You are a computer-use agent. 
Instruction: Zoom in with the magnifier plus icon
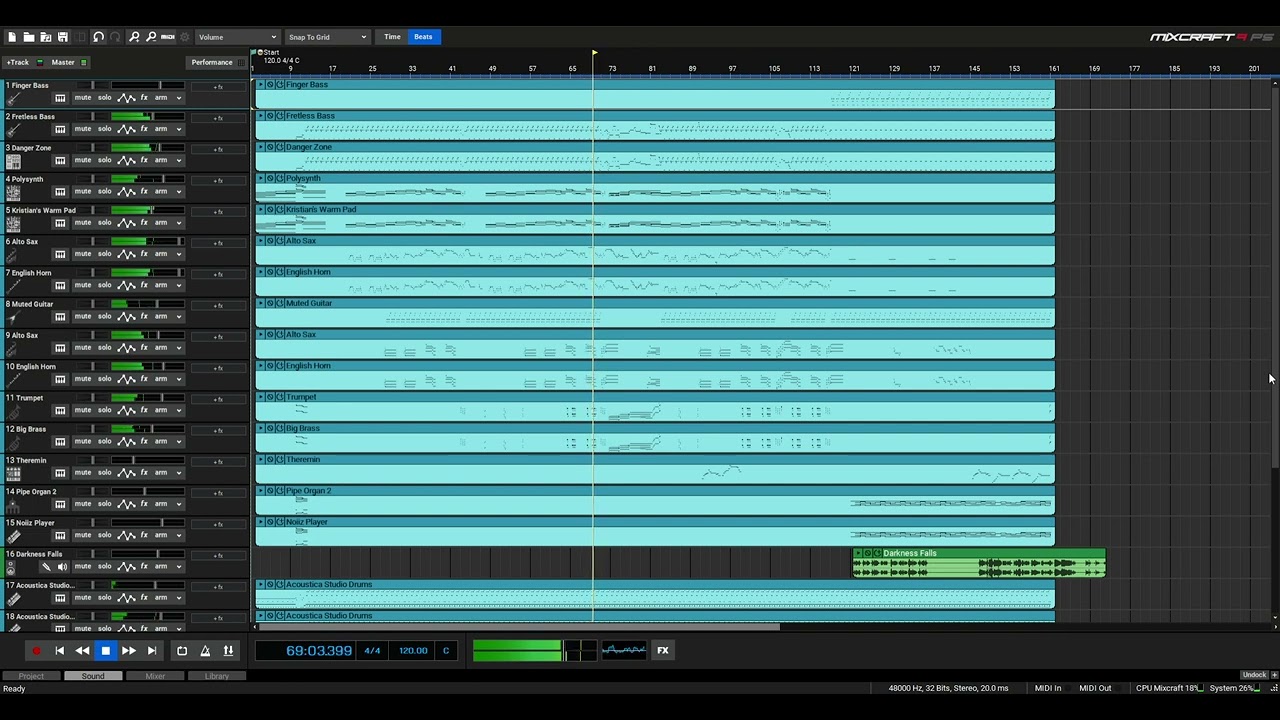pos(134,37)
